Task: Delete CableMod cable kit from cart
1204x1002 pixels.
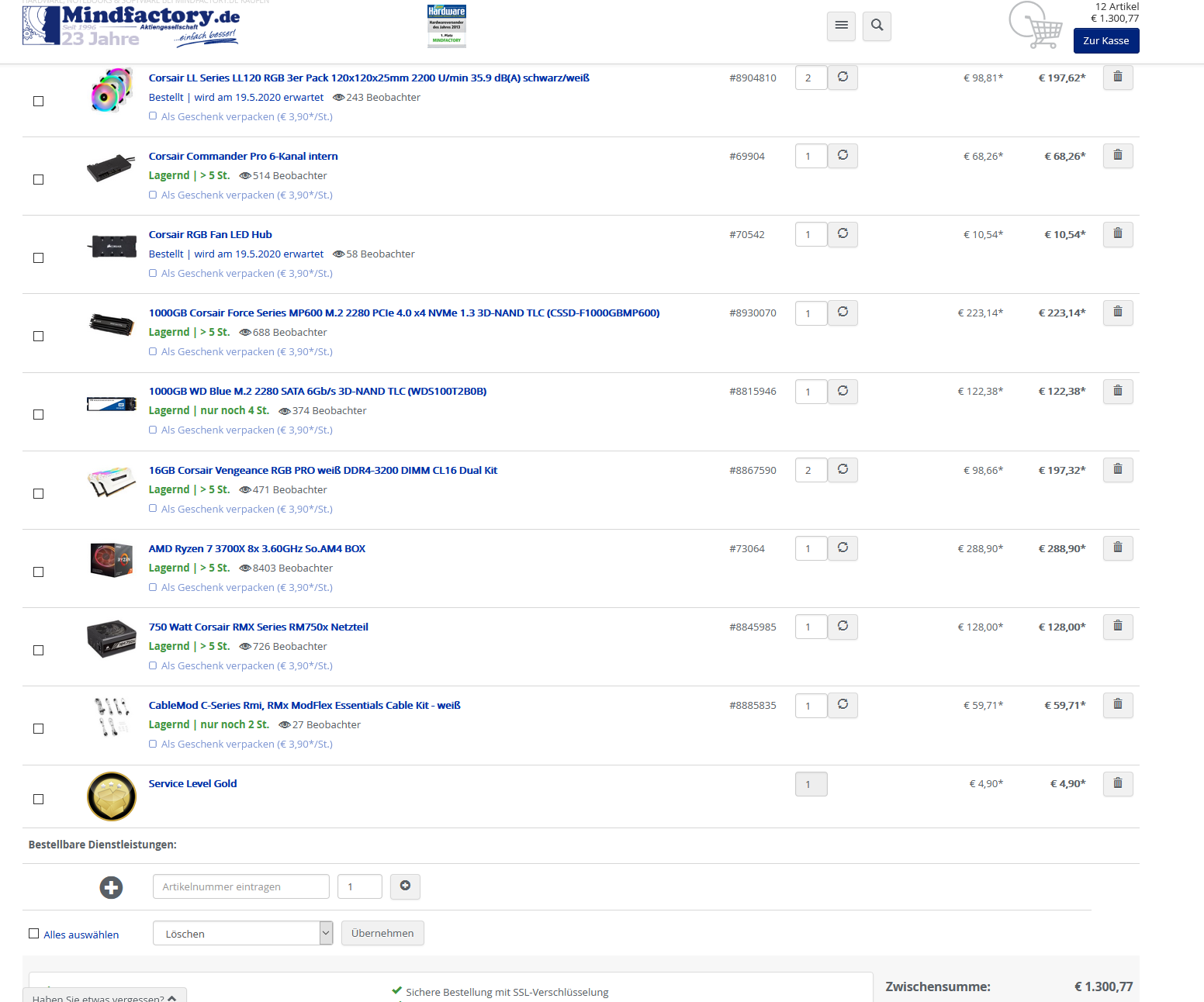Action: [1118, 705]
